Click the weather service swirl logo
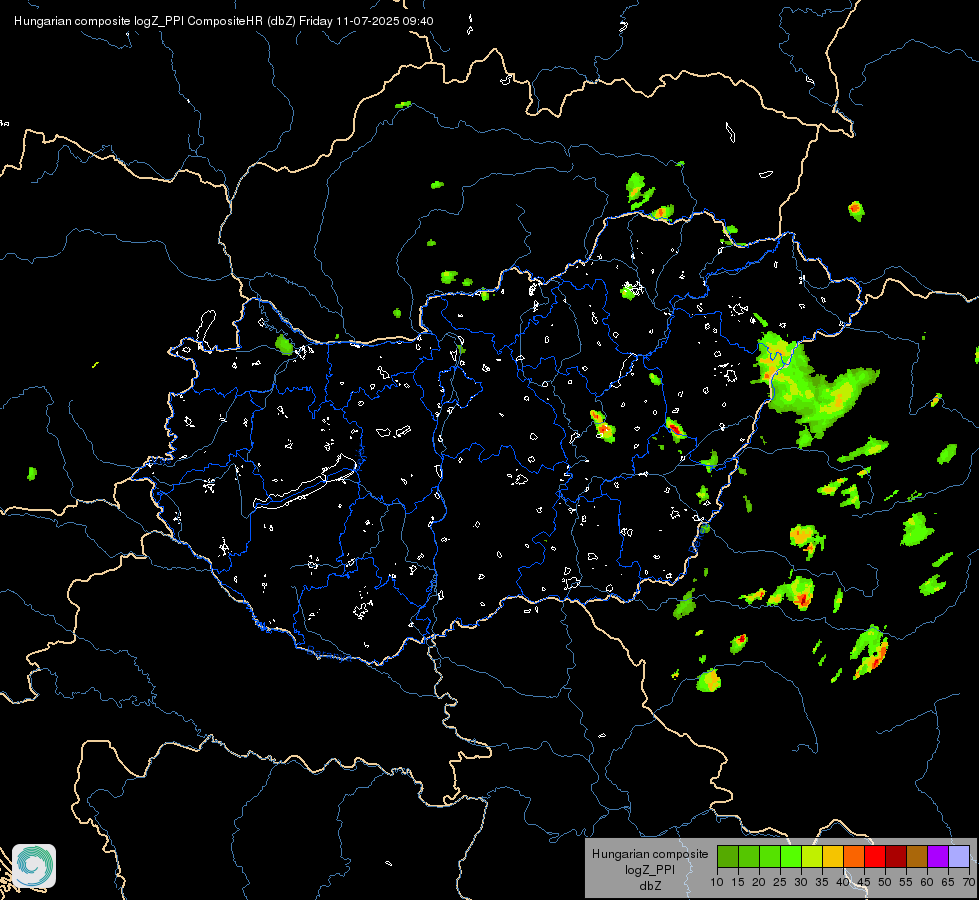979x900 pixels. [x=34, y=866]
